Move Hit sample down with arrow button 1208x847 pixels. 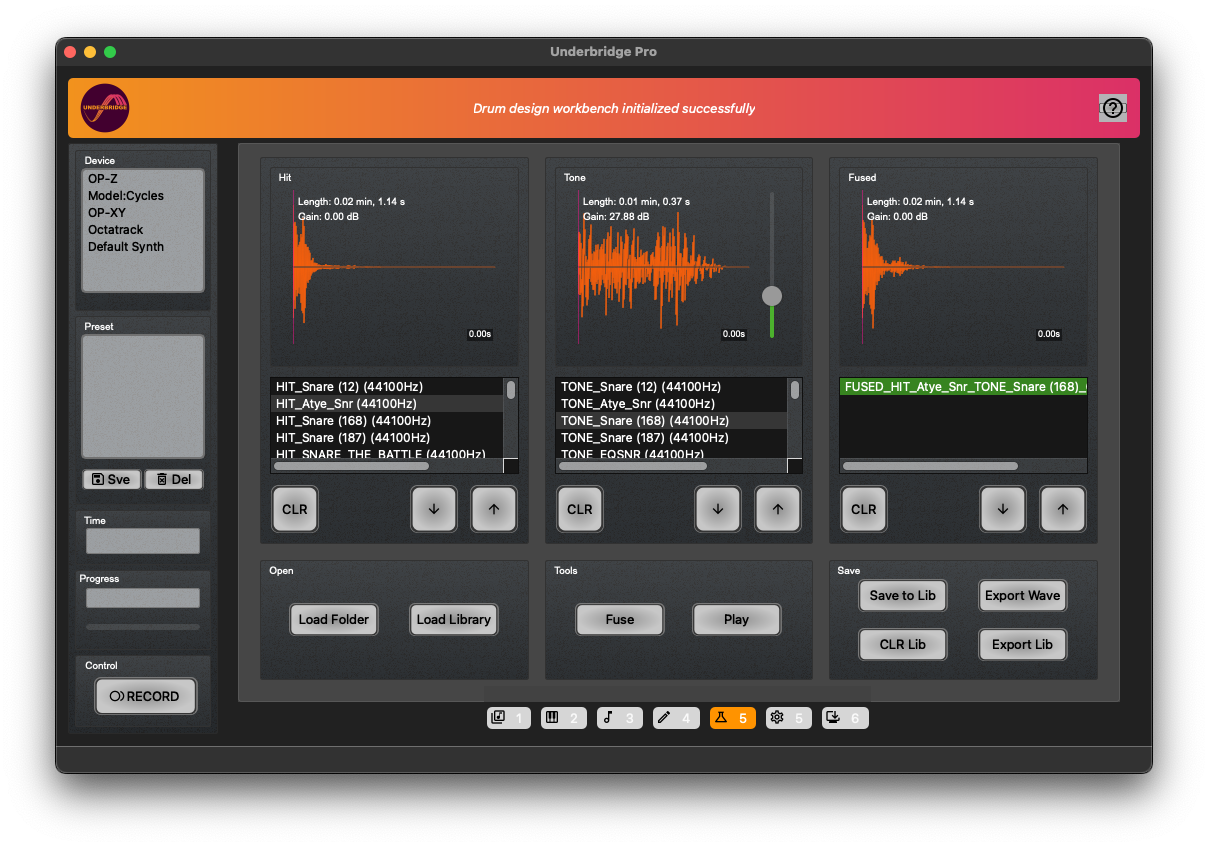pos(434,509)
